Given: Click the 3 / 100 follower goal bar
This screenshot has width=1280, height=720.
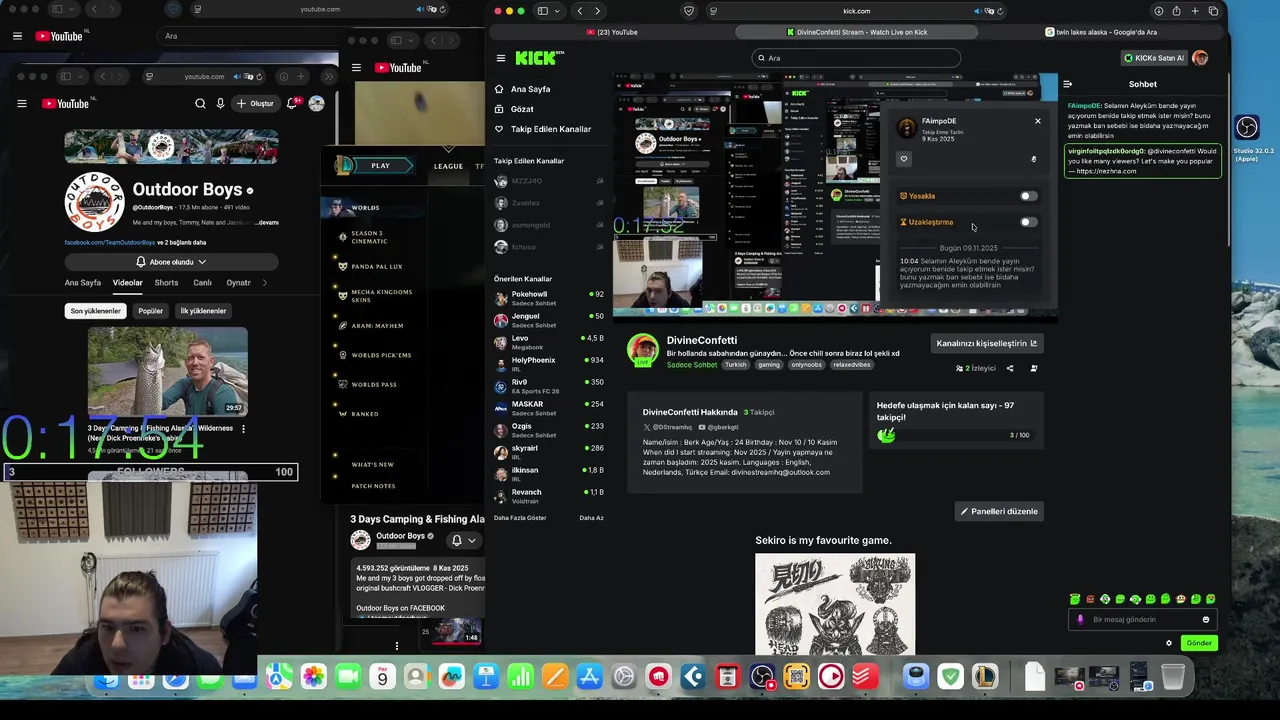Looking at the screenshot, I should coord(954,435).
